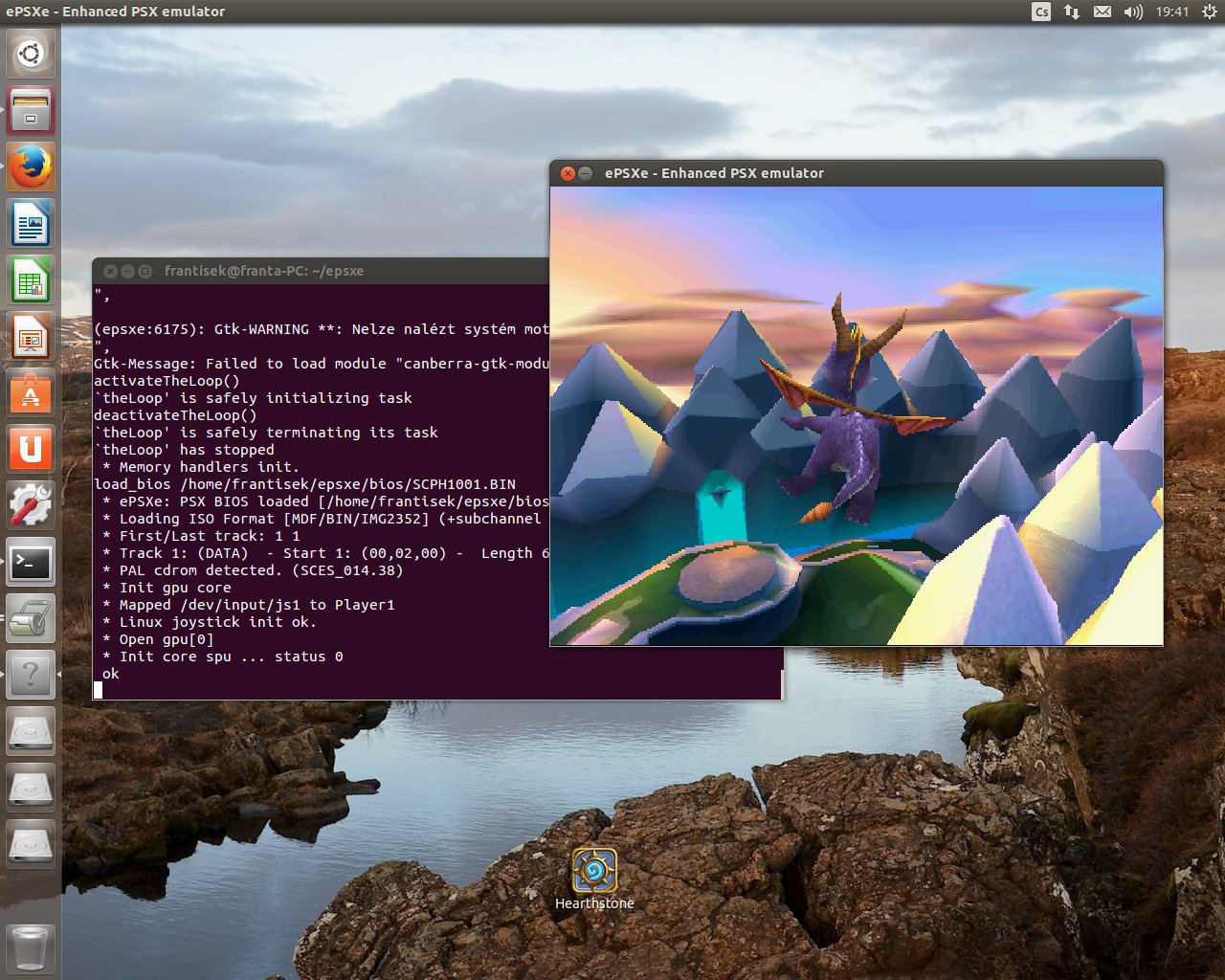
Task: Click the ePSXe game window title bar
Action: tap(857, 173)
